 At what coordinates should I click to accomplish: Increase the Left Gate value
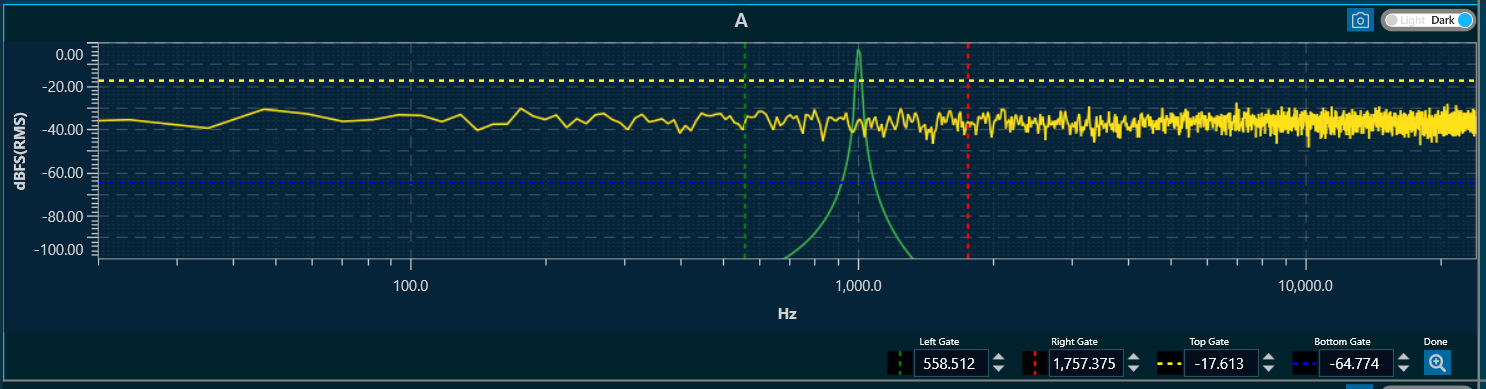998,357
